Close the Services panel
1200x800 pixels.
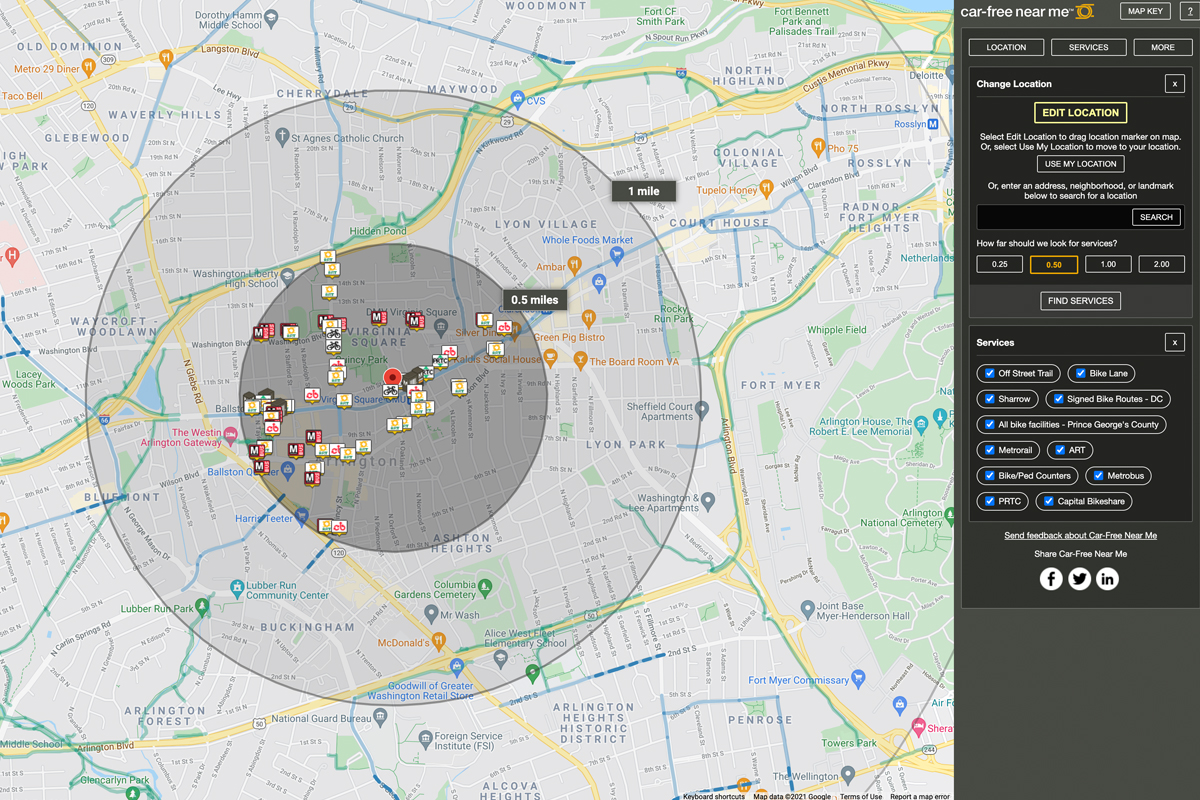coord(1175,343)
